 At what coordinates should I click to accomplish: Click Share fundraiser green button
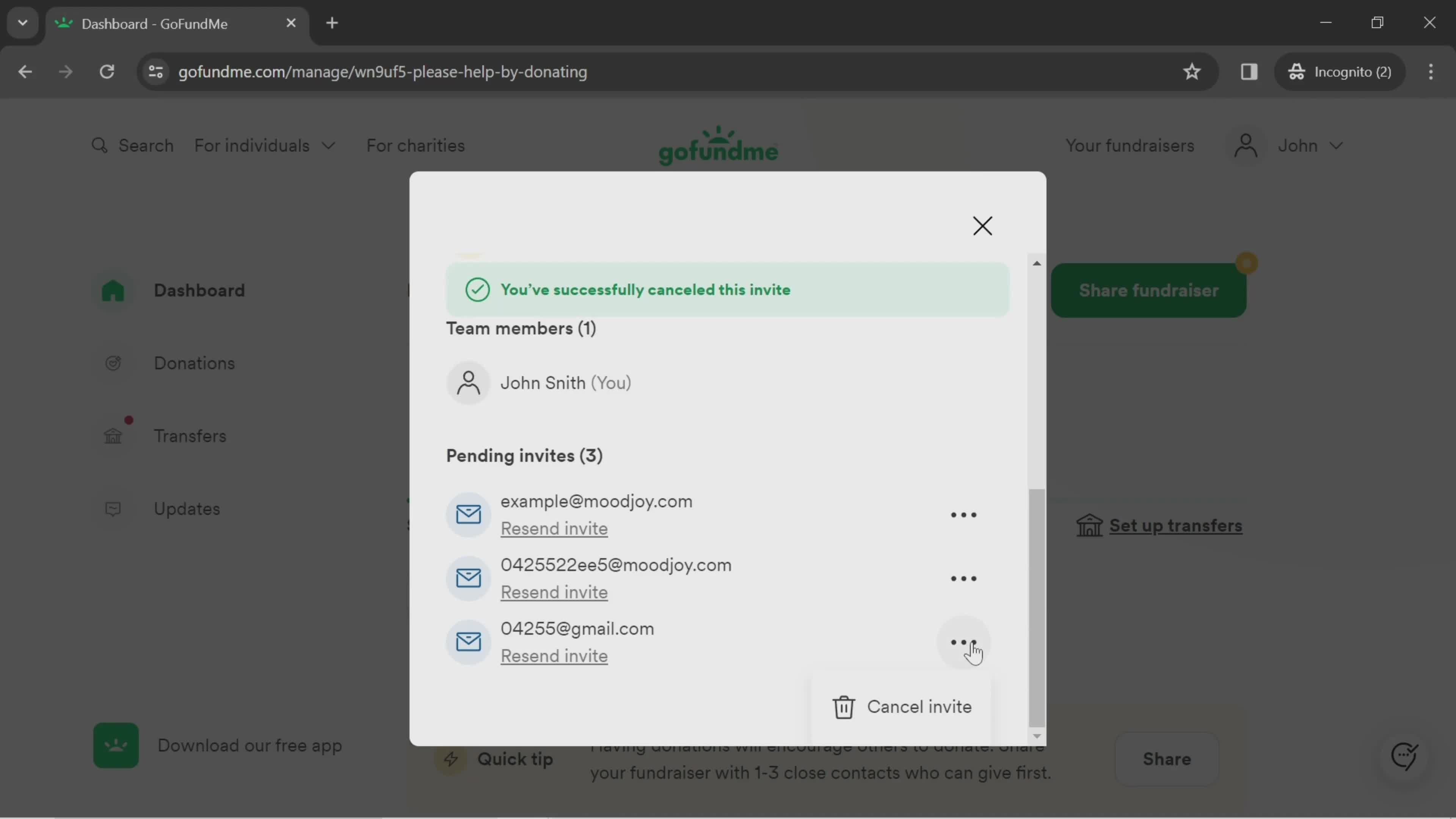coord(1149,290)
